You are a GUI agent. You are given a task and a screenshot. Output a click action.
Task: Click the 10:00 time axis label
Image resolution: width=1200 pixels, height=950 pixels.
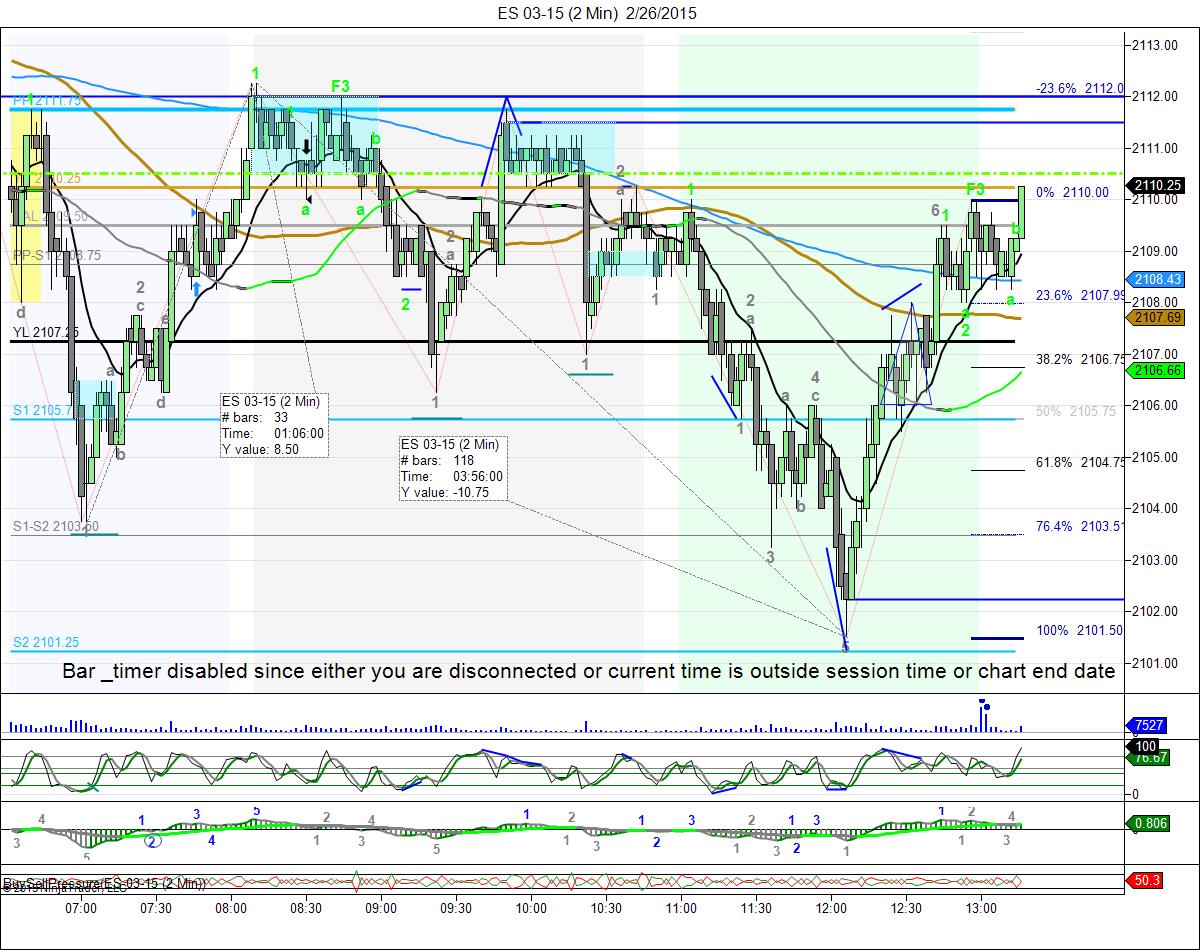[x=531, y=907]
